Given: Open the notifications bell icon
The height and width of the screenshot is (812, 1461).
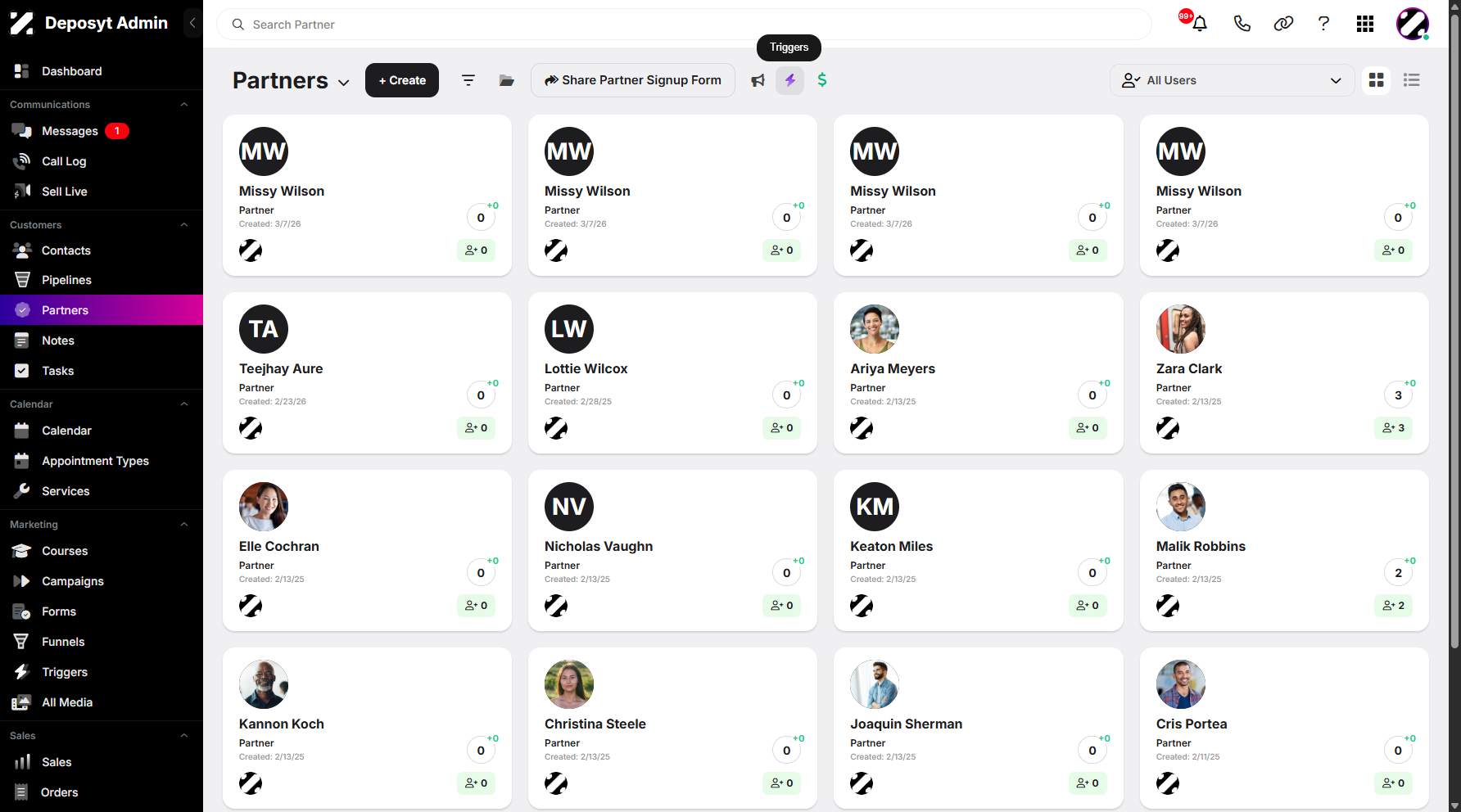Looking at the screenshot, I should point(1199,24).
